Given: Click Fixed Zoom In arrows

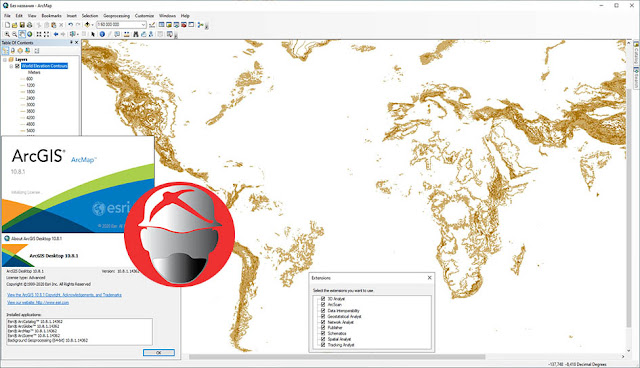Looking at the screenshot, I should [39, 34].
